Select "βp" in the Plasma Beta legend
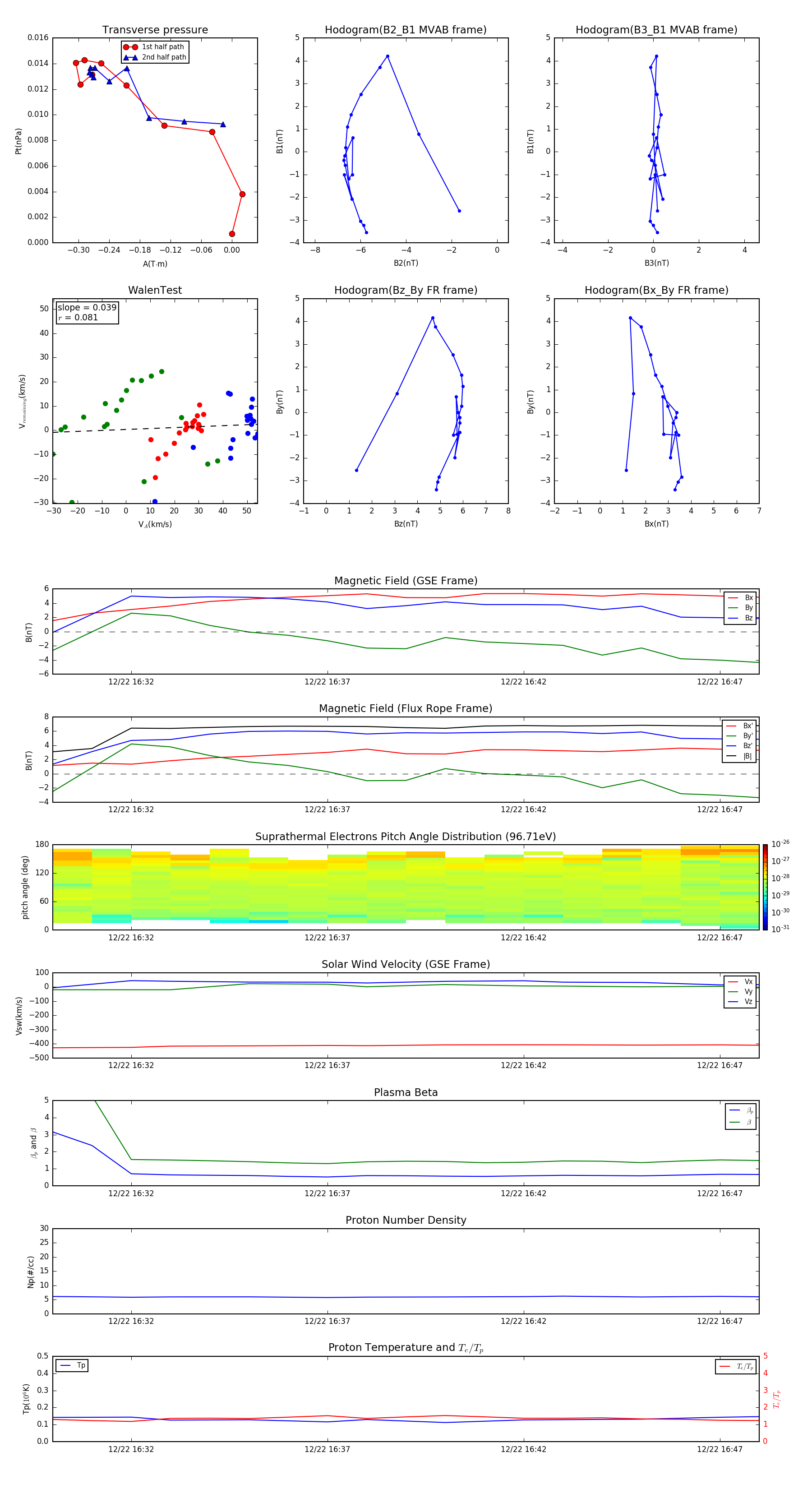Image resolution: width=812 pixels, height=1489 pixels. click(x=741, y=1110)
